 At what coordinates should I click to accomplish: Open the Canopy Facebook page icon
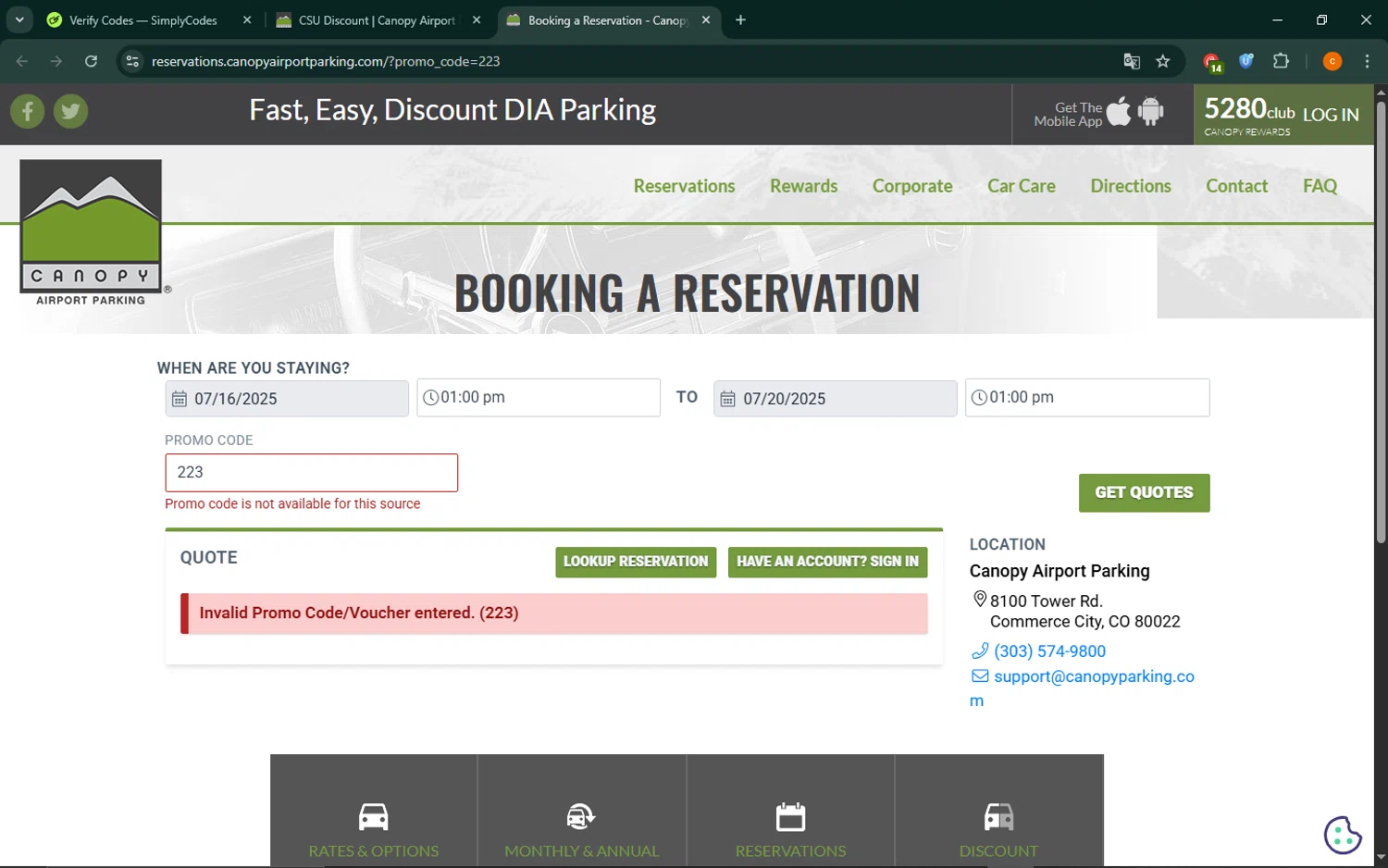(x=28, y=112)
